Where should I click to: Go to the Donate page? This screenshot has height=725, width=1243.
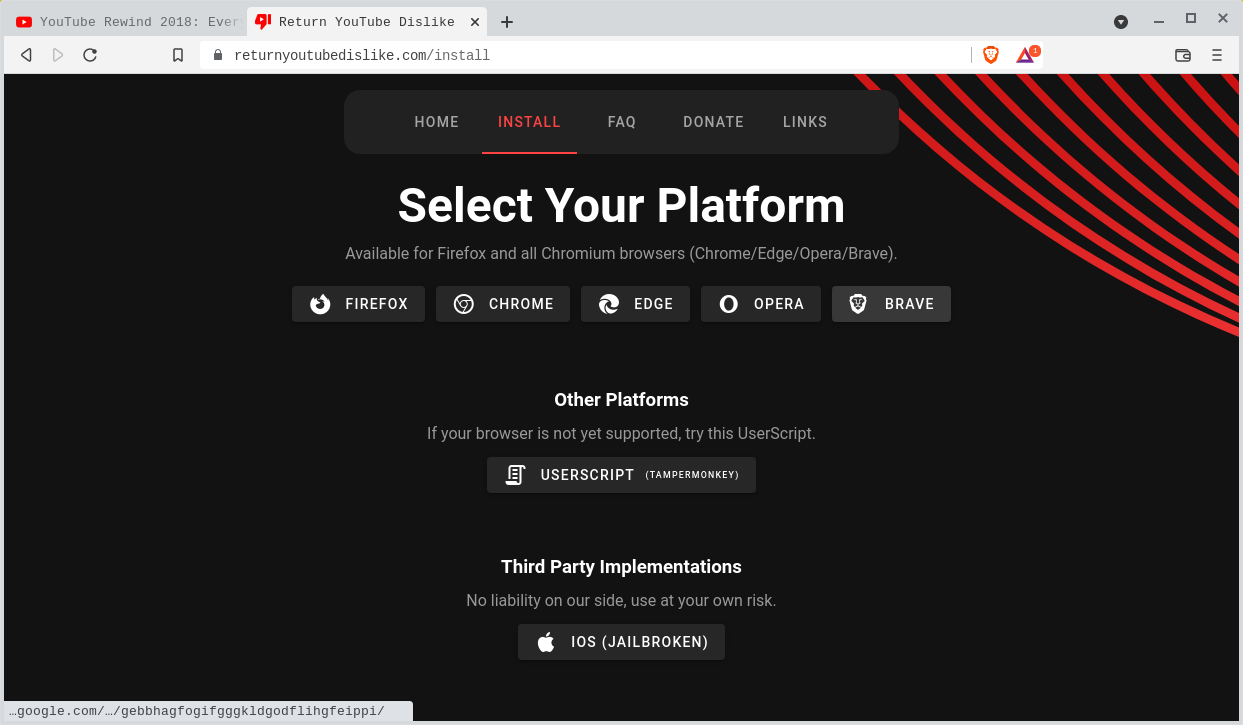pos(713,122)
